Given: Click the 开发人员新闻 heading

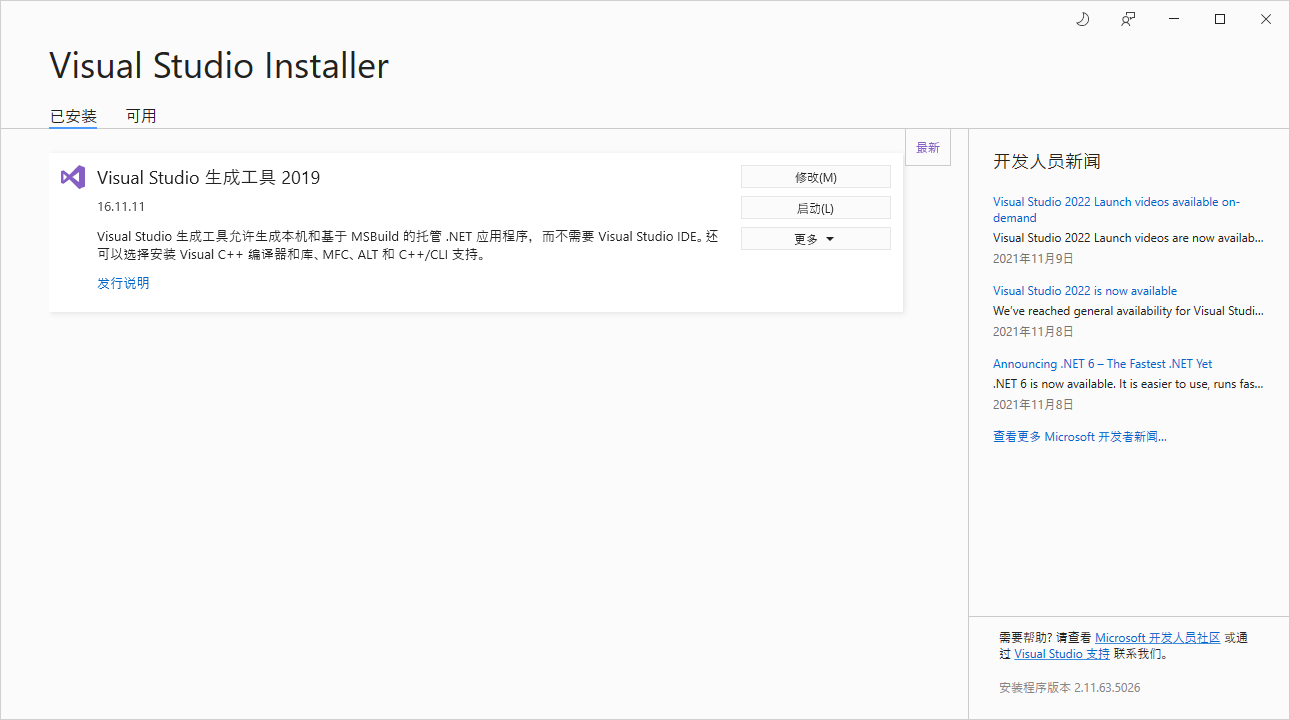Looking at the screenshot, I should [1047, 162].
